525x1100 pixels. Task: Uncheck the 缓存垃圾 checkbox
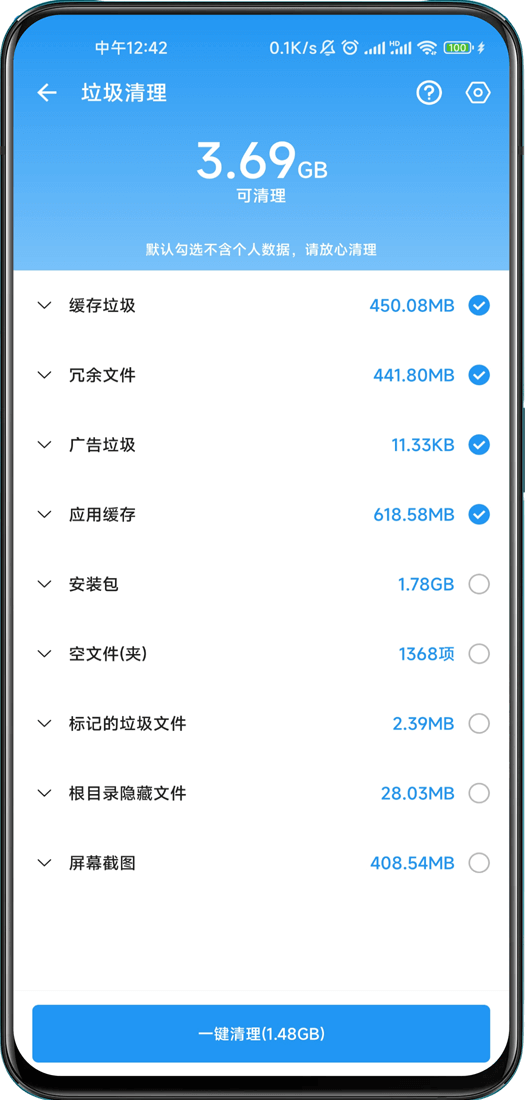479,305
